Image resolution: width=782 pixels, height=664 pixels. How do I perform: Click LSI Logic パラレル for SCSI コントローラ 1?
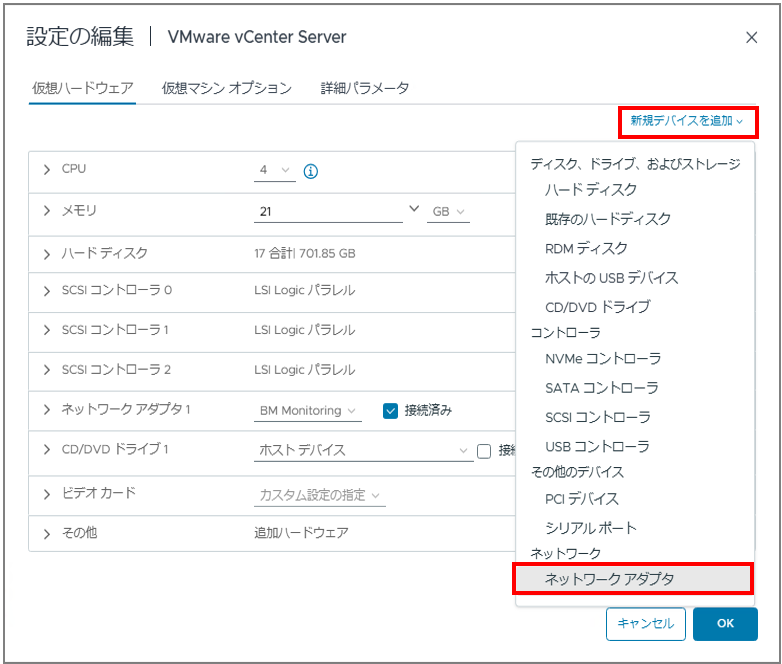click(x=305, y=330)
